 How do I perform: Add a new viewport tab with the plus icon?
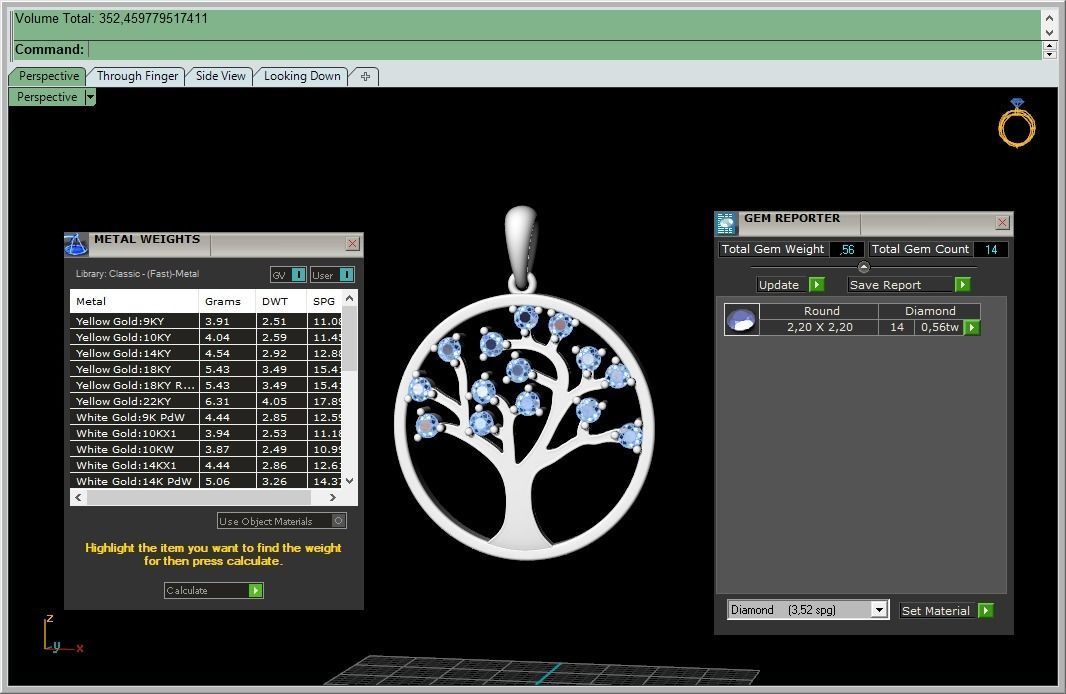click(365, 76)
